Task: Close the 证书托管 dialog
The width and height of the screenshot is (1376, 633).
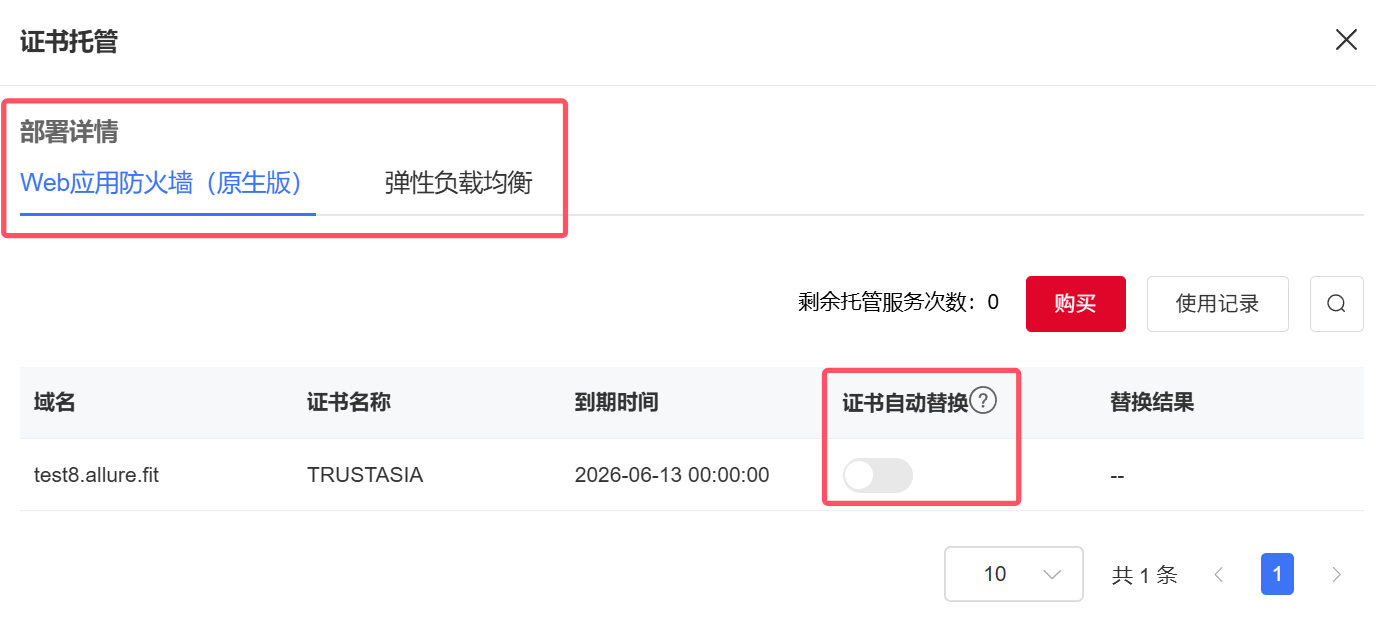Action: point(1346,40)
